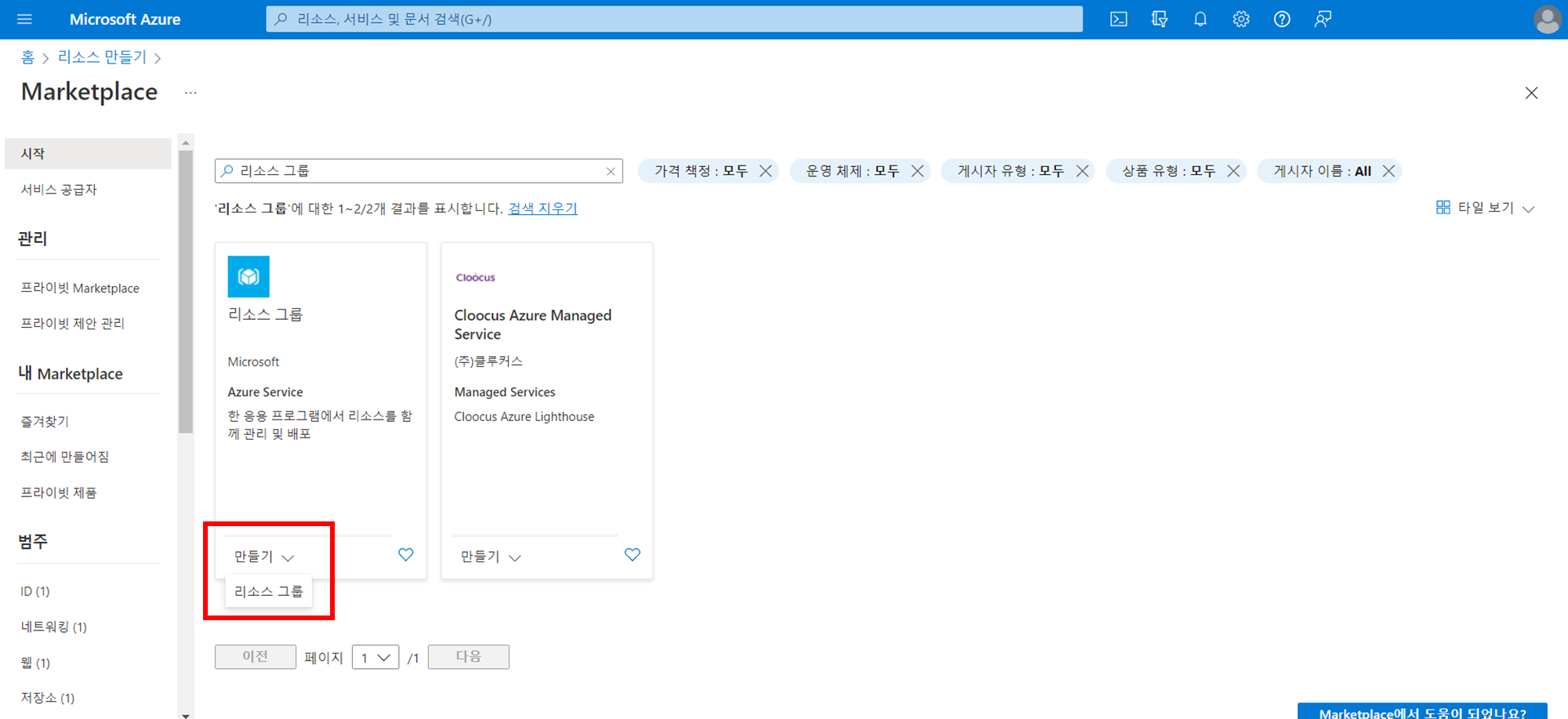Viewport: 1568px width, 719px height.
Task: Click the 검색 지우기 link
Action: point(543,208)
